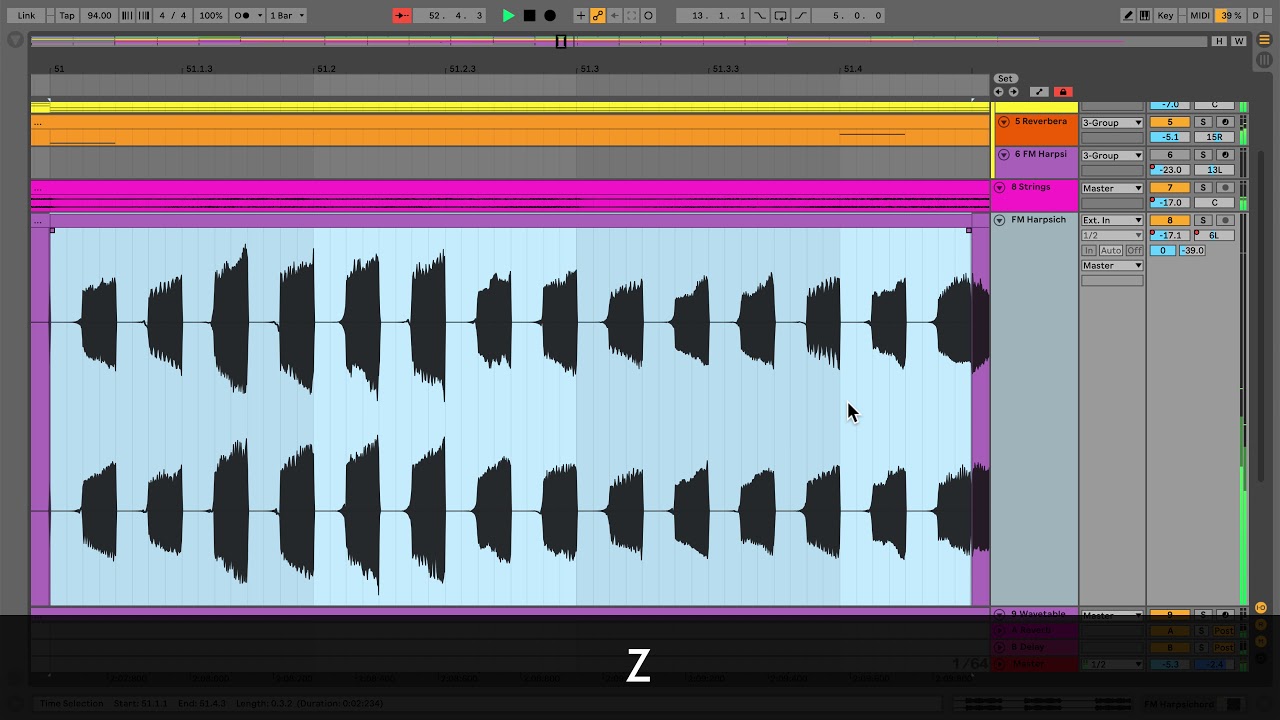Collapse the 5 Reverbera track
The height and width of the screenshot is (720, 1280).
pos(1004,122)
